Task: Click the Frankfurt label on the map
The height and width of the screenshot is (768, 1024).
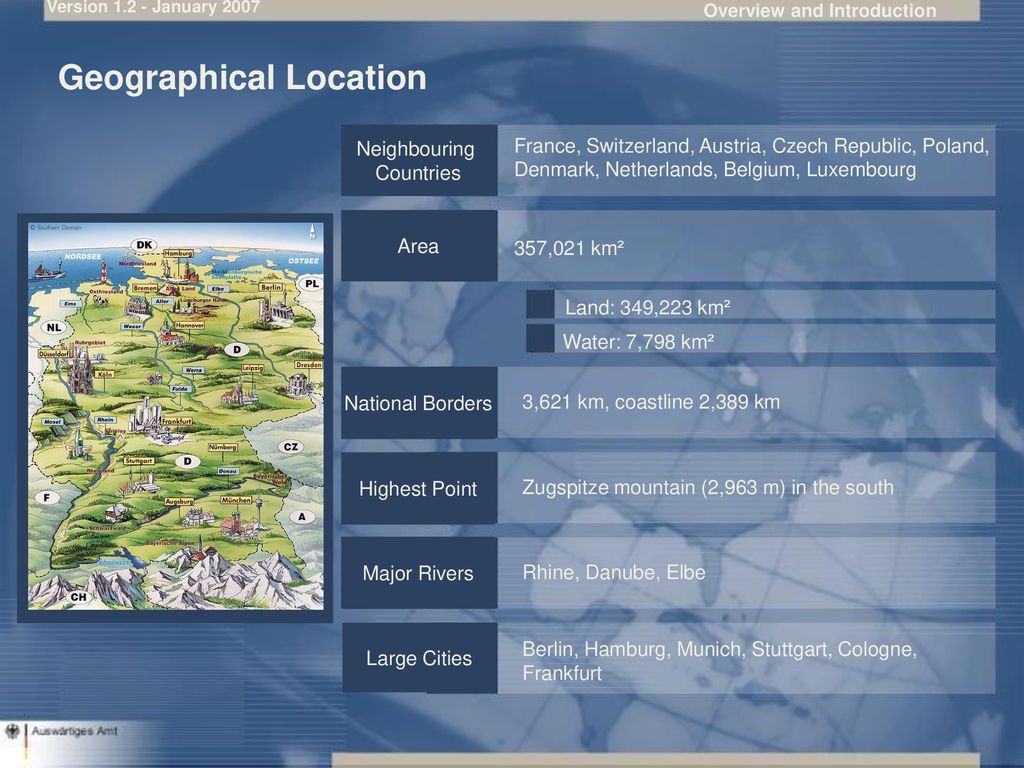Action: pyautogui.click(x=177, y=421)
